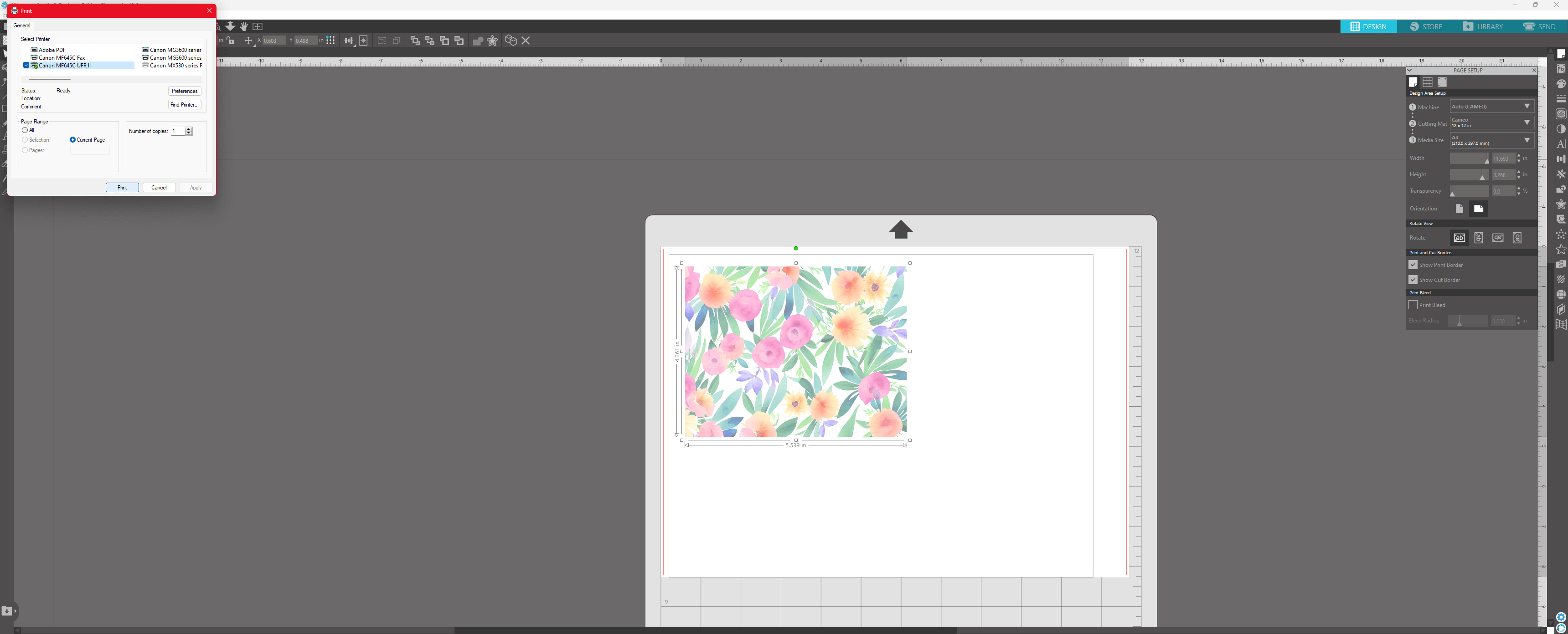Click the Bring to Front icon
Viewport: 1568px width, 634px height.
pyautogui.click(x=415, y=41)
